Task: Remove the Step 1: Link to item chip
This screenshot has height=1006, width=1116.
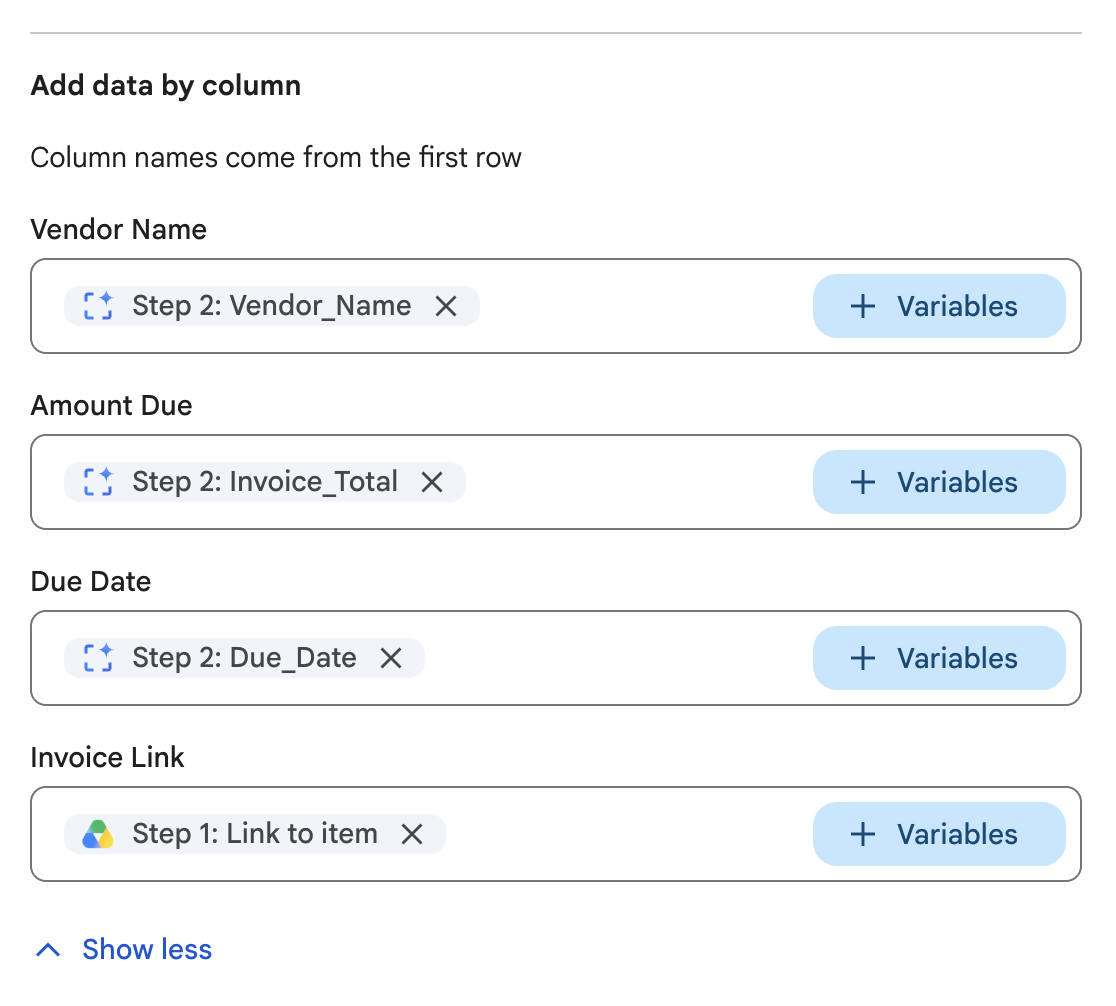Action: coord(412,834)
